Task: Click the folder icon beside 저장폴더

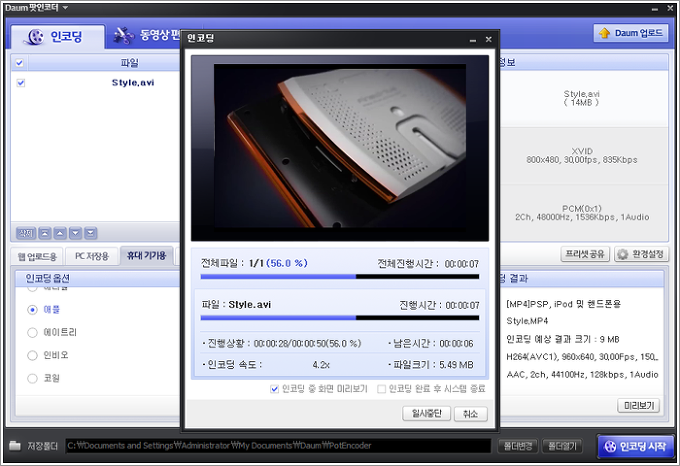Action: (15, 446)
